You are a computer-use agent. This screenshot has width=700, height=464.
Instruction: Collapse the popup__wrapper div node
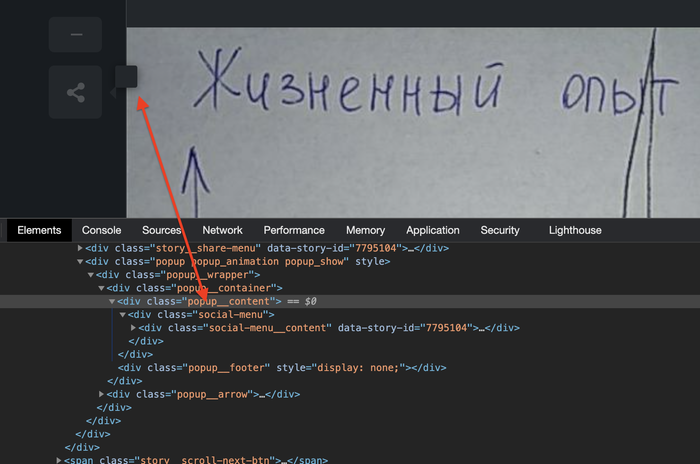point(91,275)
